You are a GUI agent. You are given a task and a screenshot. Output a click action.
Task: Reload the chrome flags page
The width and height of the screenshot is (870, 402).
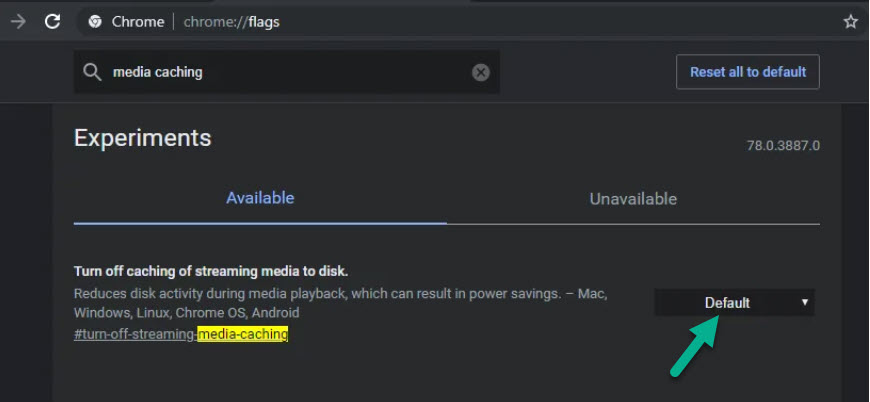[x=53, y=21]
